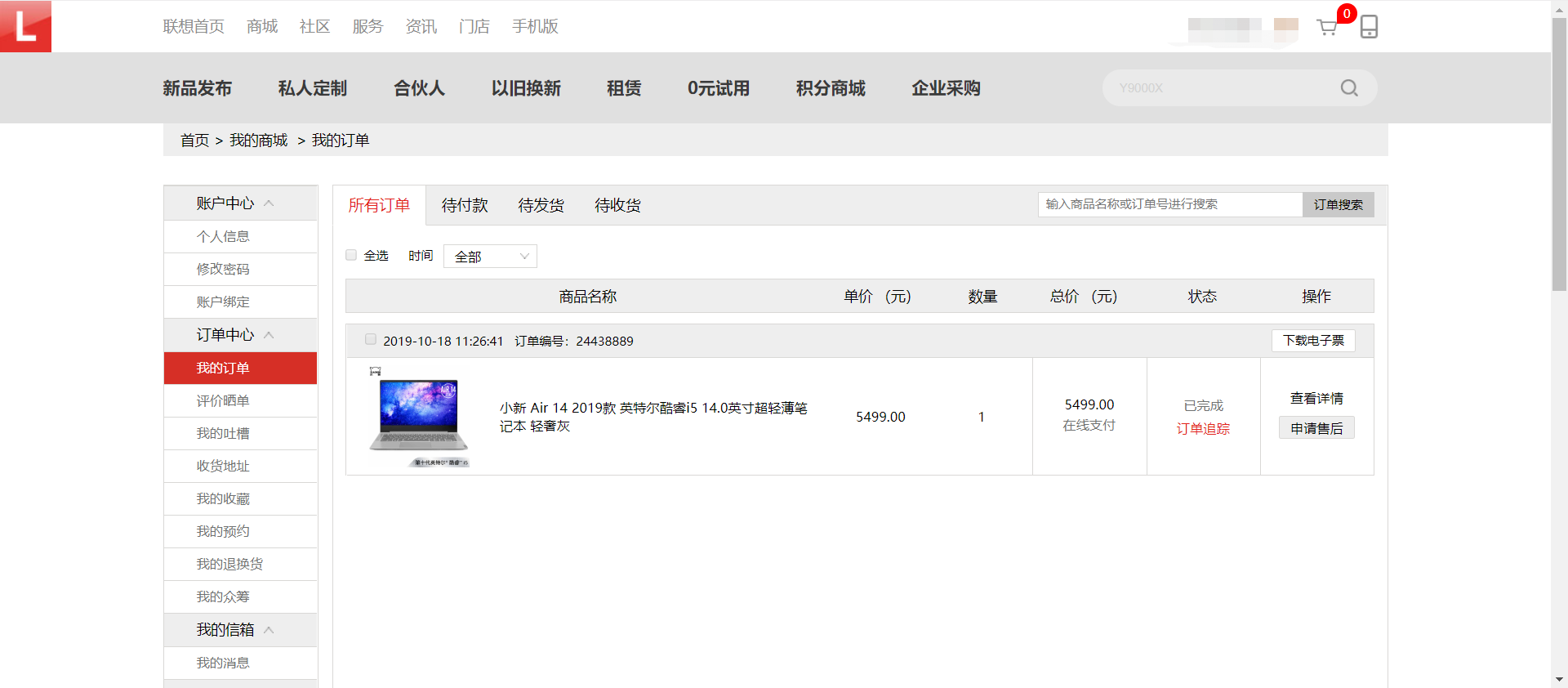Screen dimensions: 1568x688
Task: Open 商城 in top menu
Action: click(x=262, y=26)
